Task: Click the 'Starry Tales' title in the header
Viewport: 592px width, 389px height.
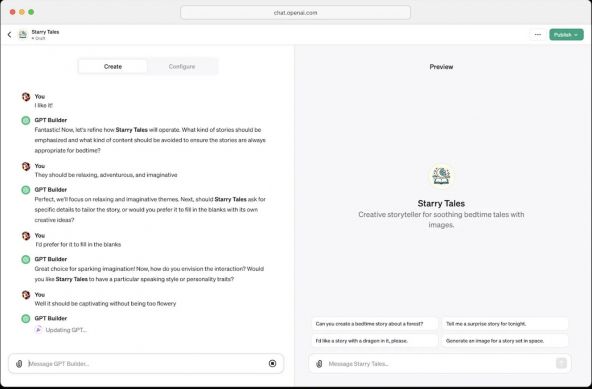Action: pyautogui.click(x=45, y=32)
